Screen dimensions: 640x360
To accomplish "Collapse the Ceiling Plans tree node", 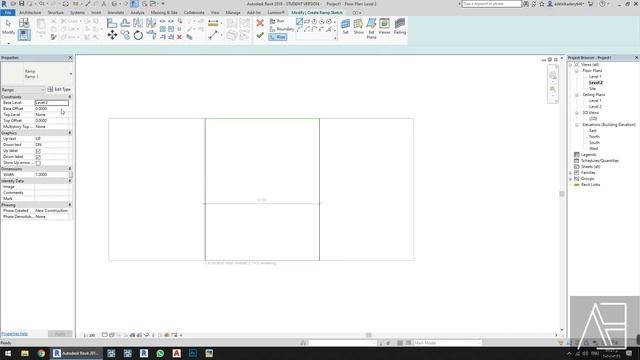I will pos(577,95).
